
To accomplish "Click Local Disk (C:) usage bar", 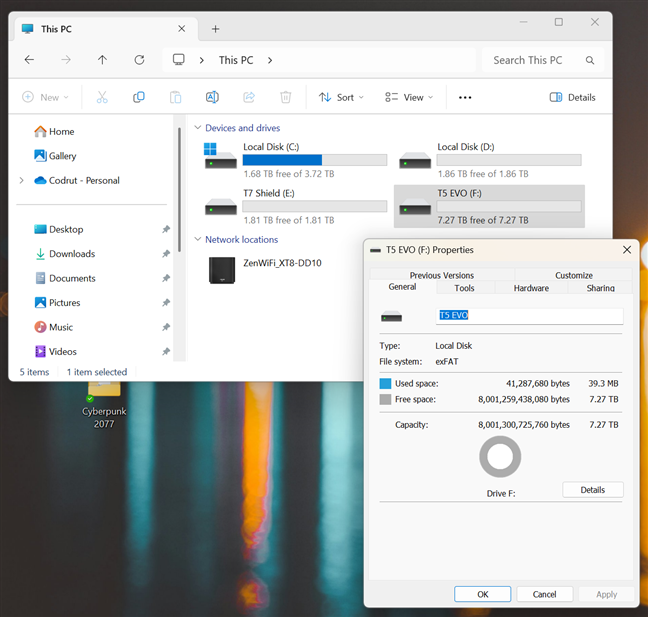I will (315, 160).
